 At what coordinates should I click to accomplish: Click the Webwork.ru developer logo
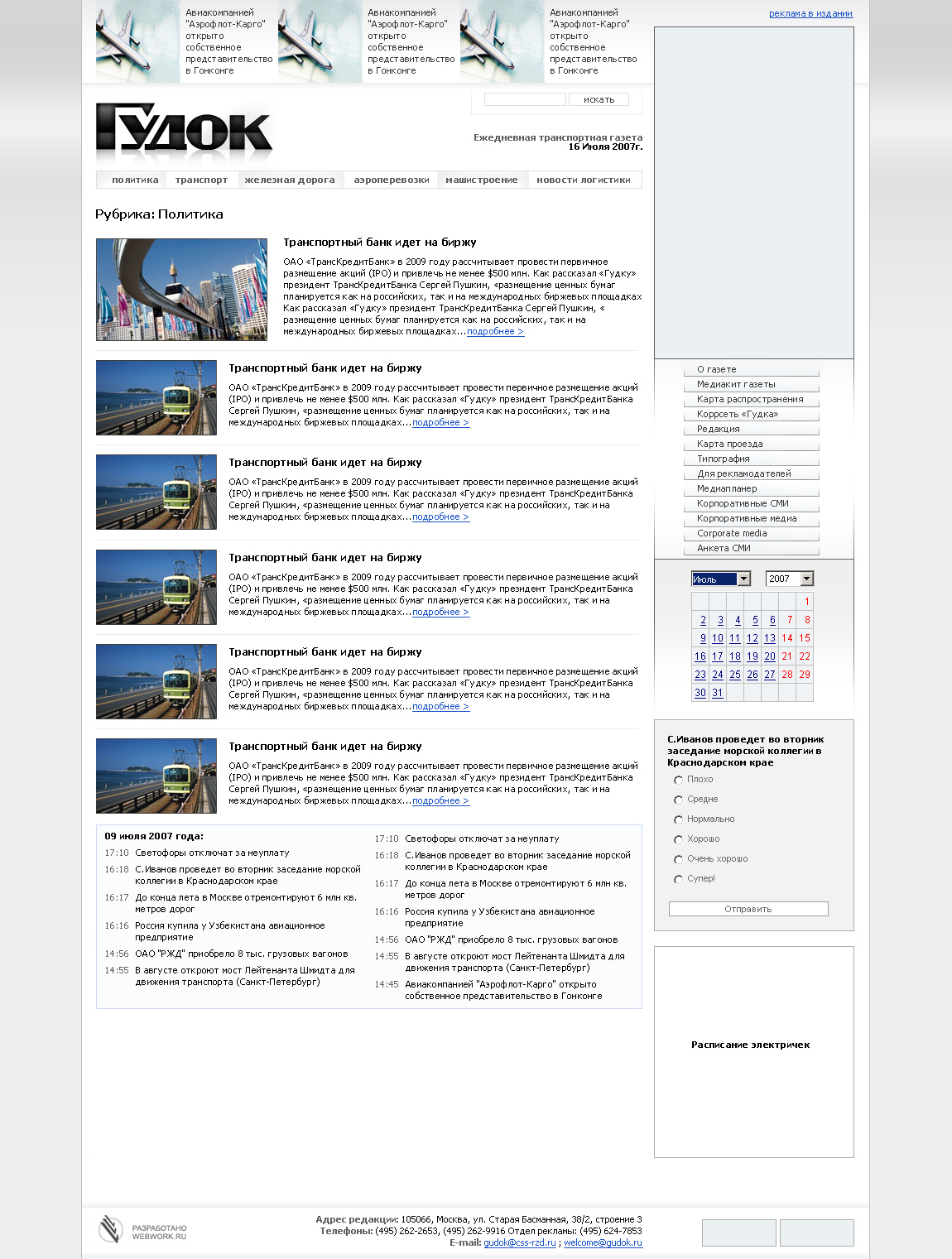coord(143,1230)
